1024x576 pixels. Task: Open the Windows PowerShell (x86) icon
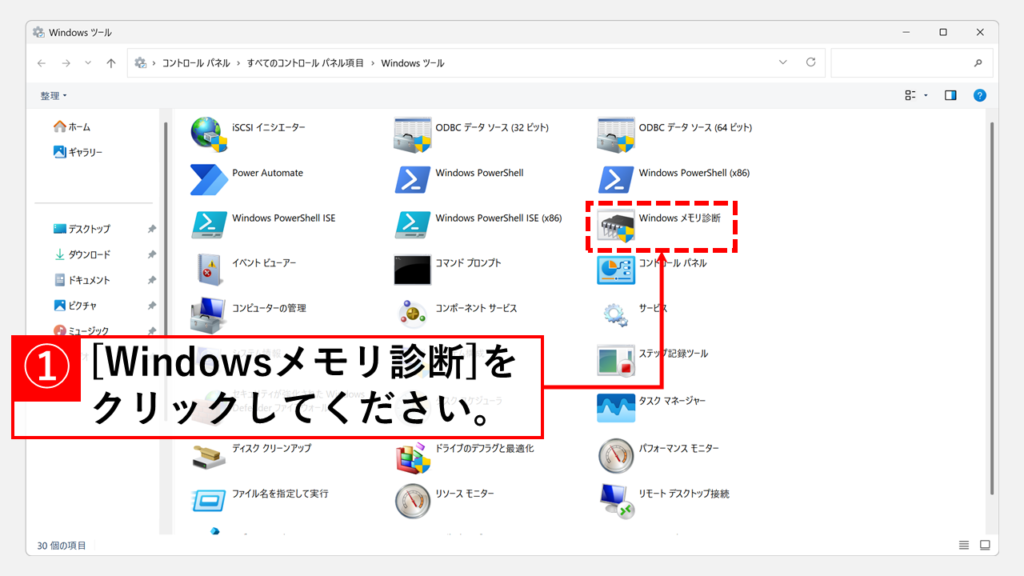pos(616,180)
